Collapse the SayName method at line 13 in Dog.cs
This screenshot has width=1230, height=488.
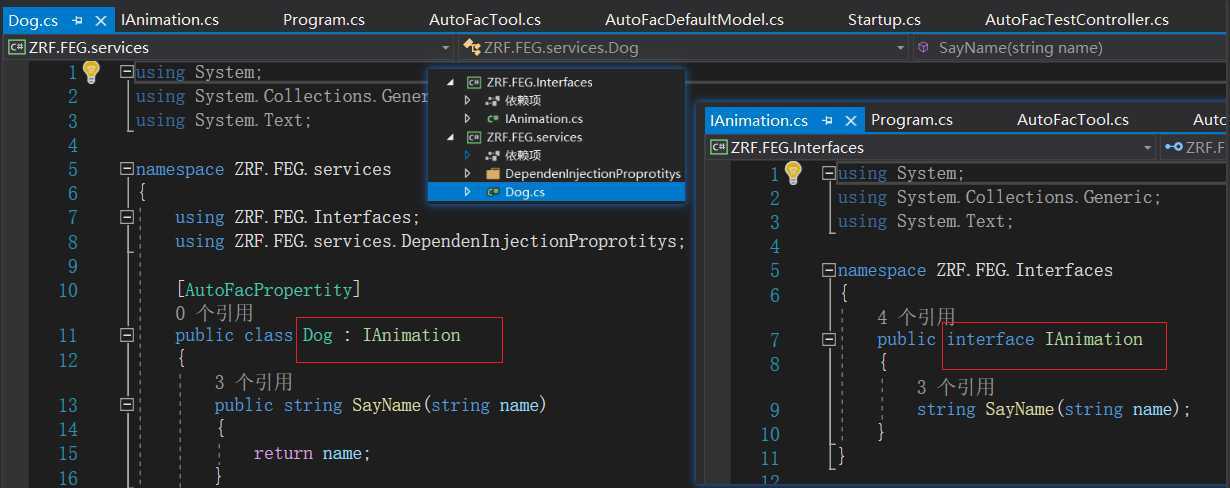point(126,405)
